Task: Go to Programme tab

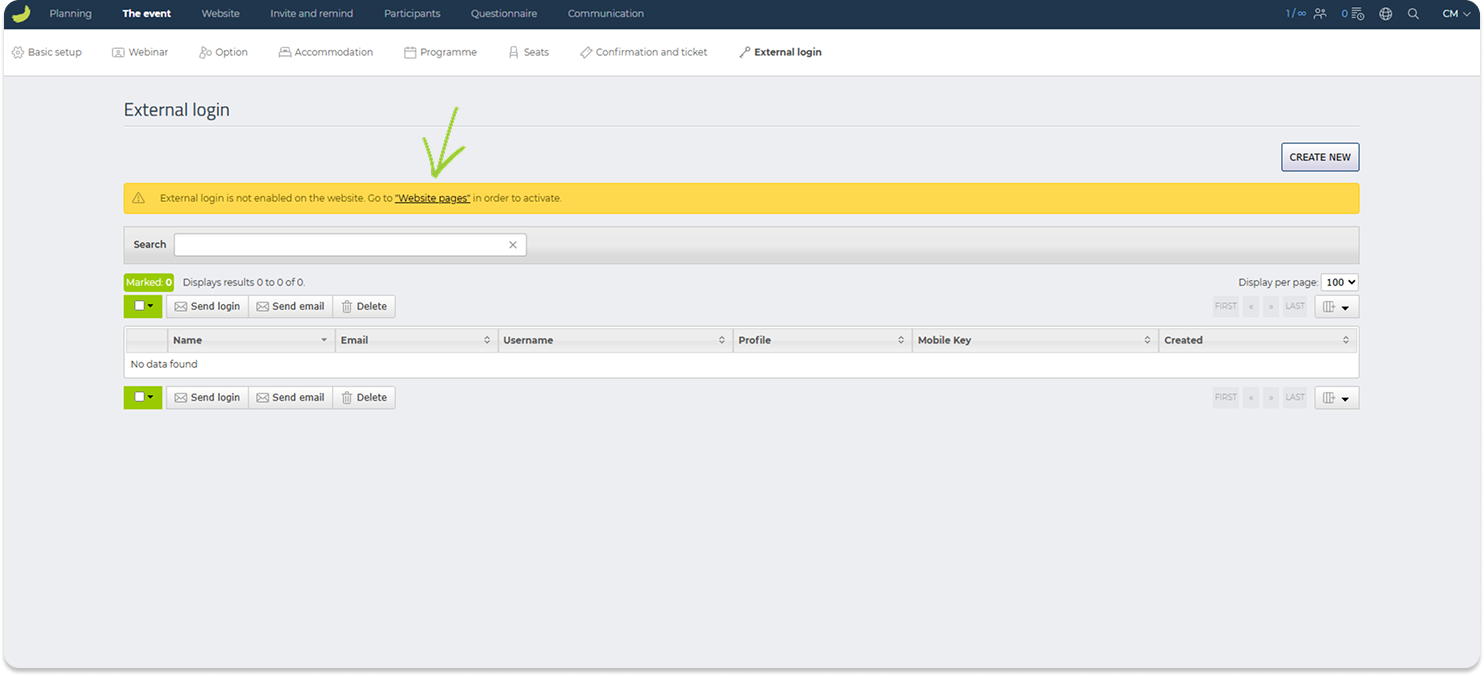Action: pyautogui.click(x=440, y=52)
